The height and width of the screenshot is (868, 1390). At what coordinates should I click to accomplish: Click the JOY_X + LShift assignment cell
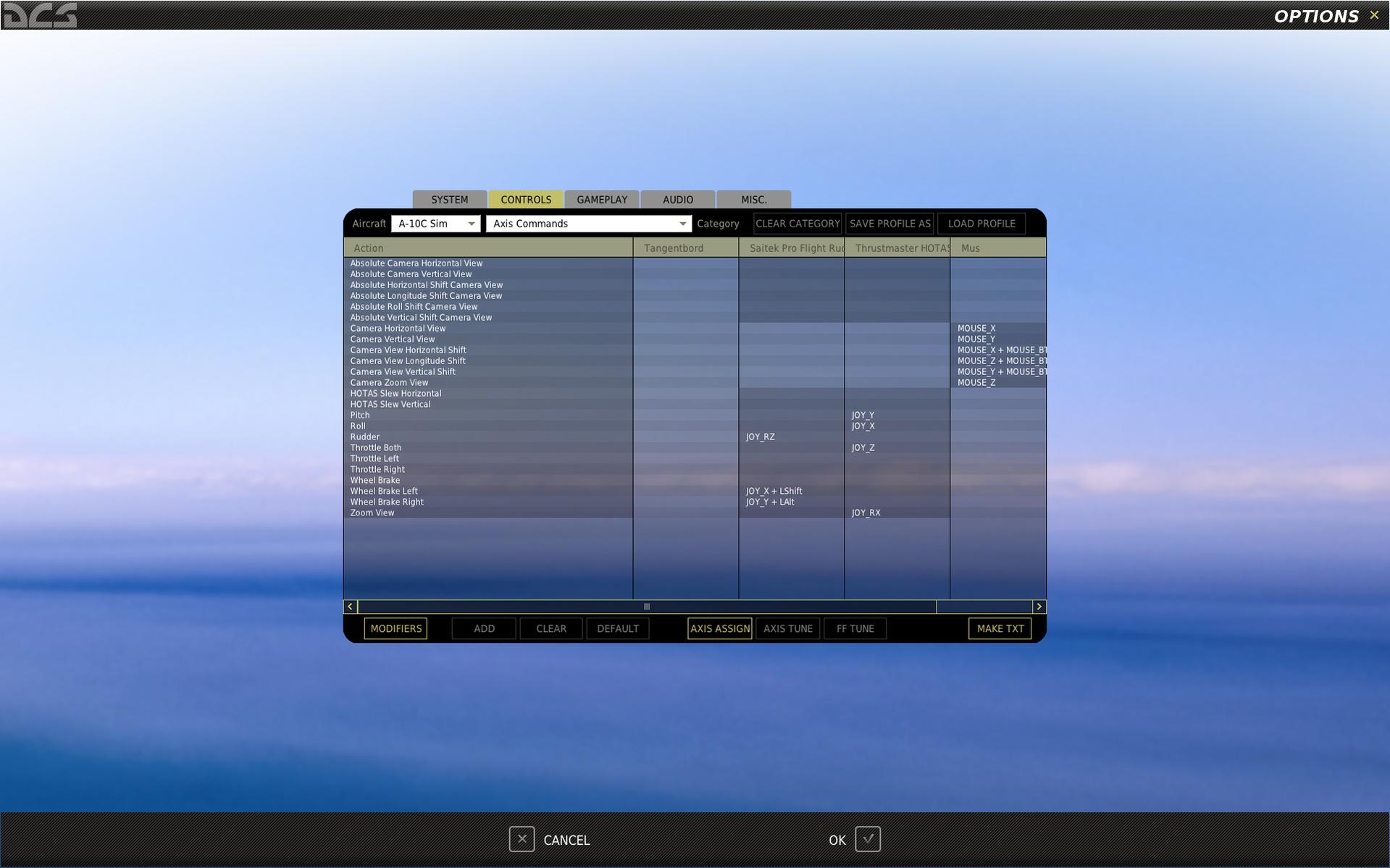tap(792, 492)
